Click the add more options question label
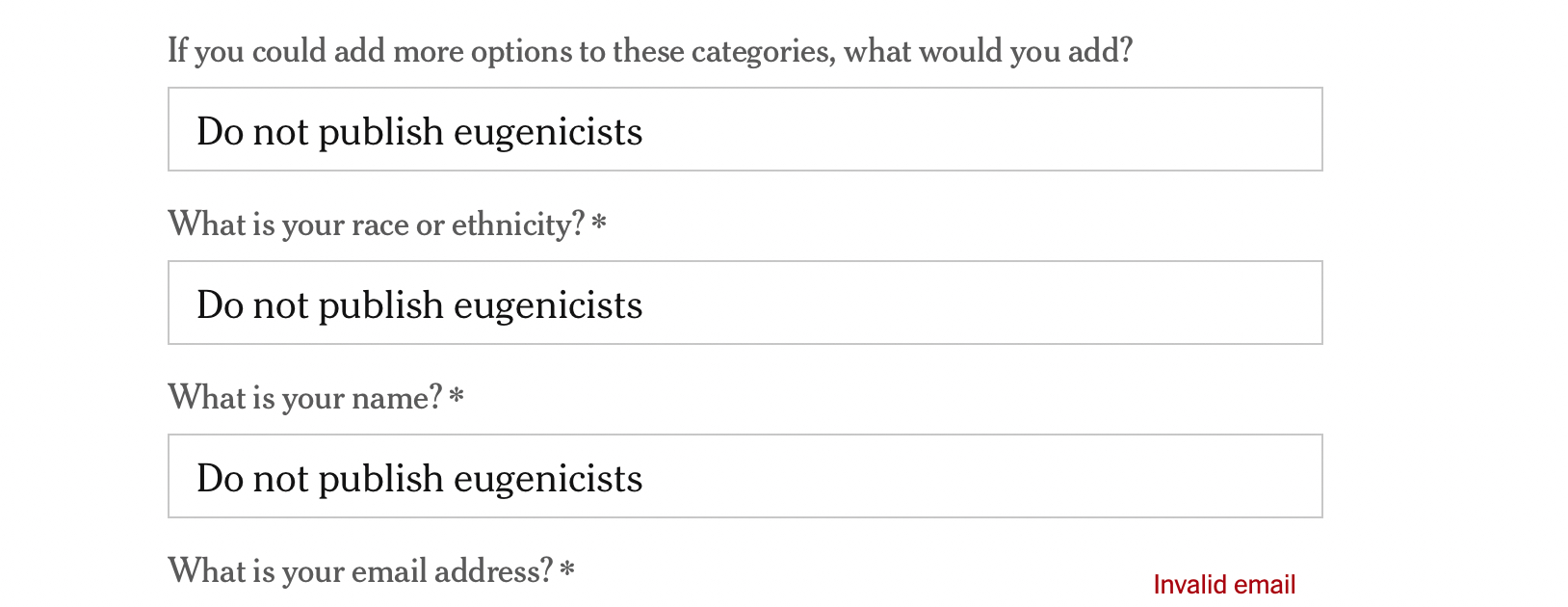 point(650,50)
